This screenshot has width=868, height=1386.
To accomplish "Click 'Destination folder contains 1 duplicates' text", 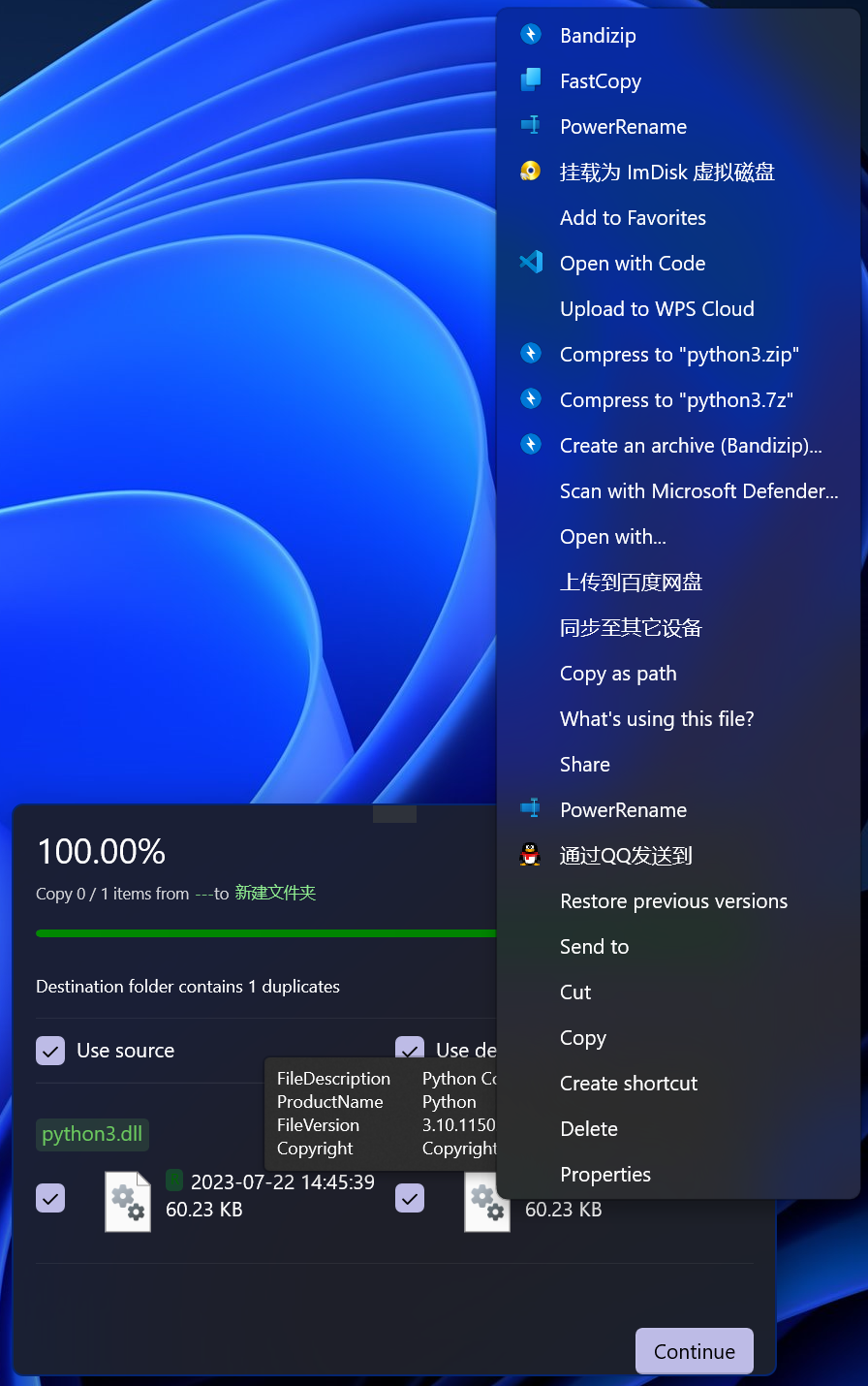I will click(x=188, y=986).
